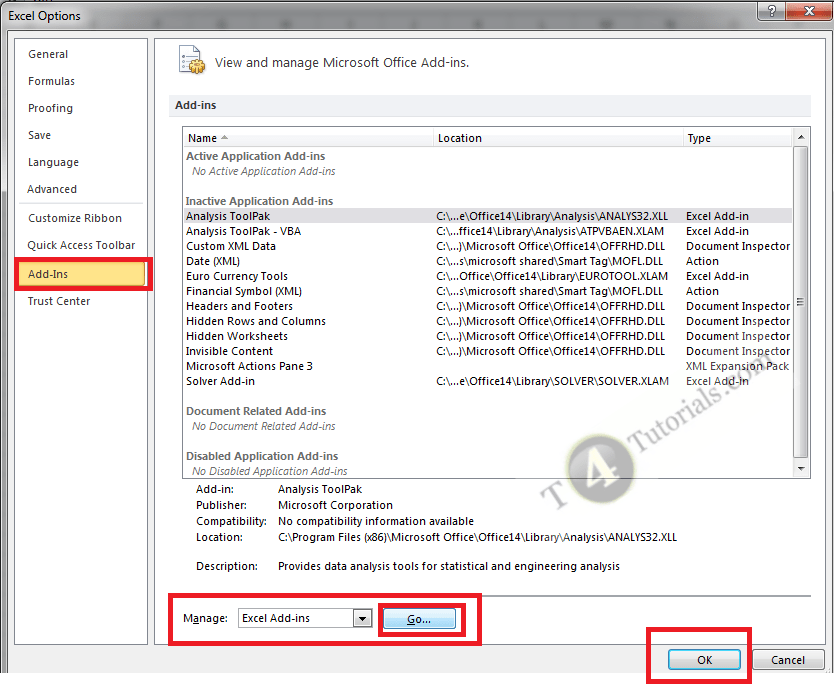Select Microsoft Actions Pane 3 row
834x689 pixels.
click(487, 366)
